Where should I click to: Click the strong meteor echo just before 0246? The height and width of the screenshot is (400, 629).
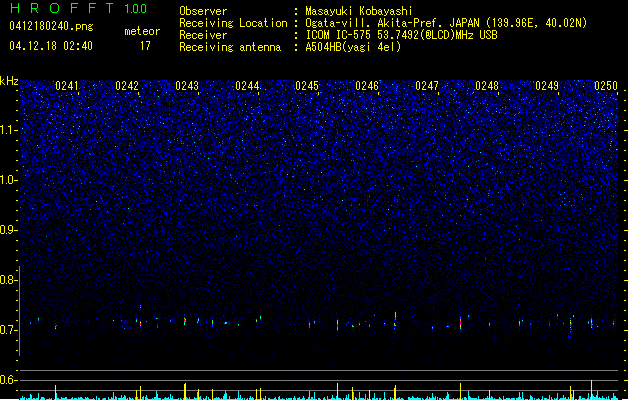337,324
